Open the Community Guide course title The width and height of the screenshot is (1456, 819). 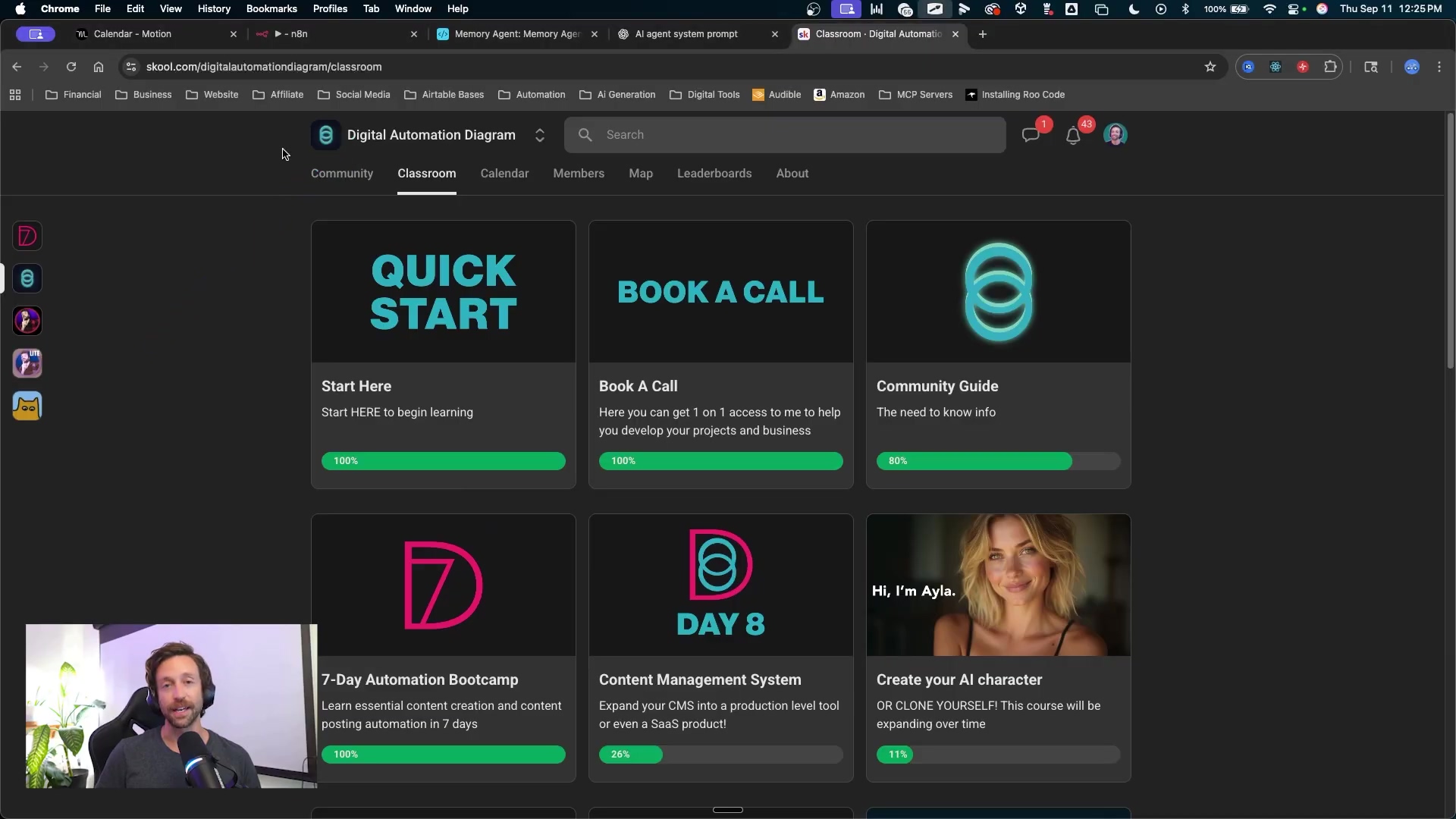(937, 386)
